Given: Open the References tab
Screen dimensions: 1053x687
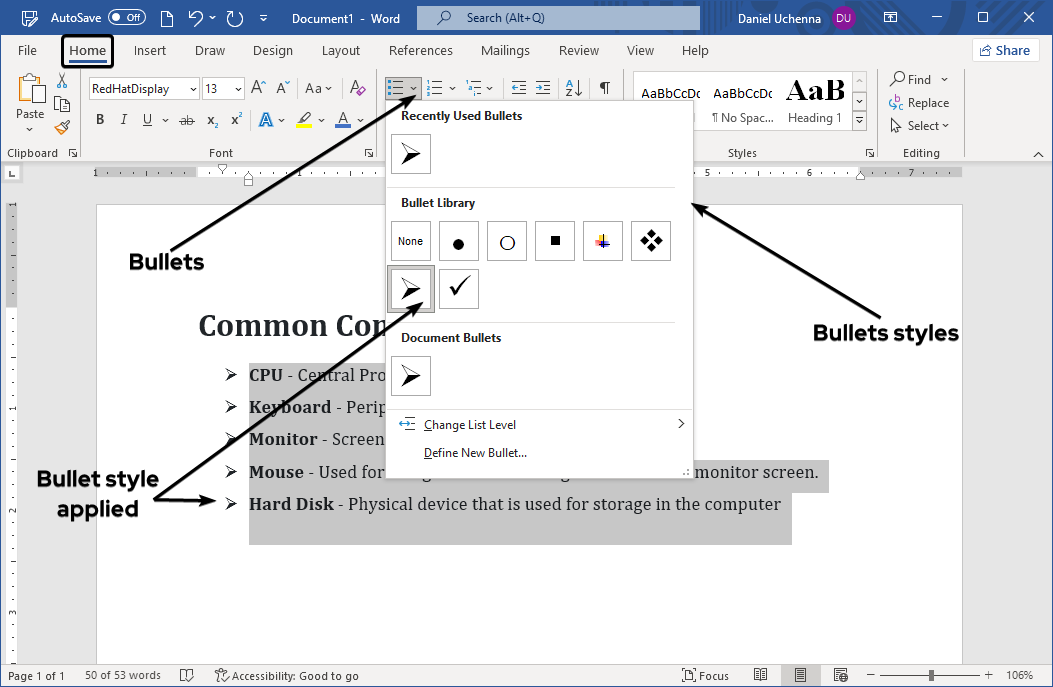Looking at the screenshot, I should pyautogui.click(x=420, y=50).
